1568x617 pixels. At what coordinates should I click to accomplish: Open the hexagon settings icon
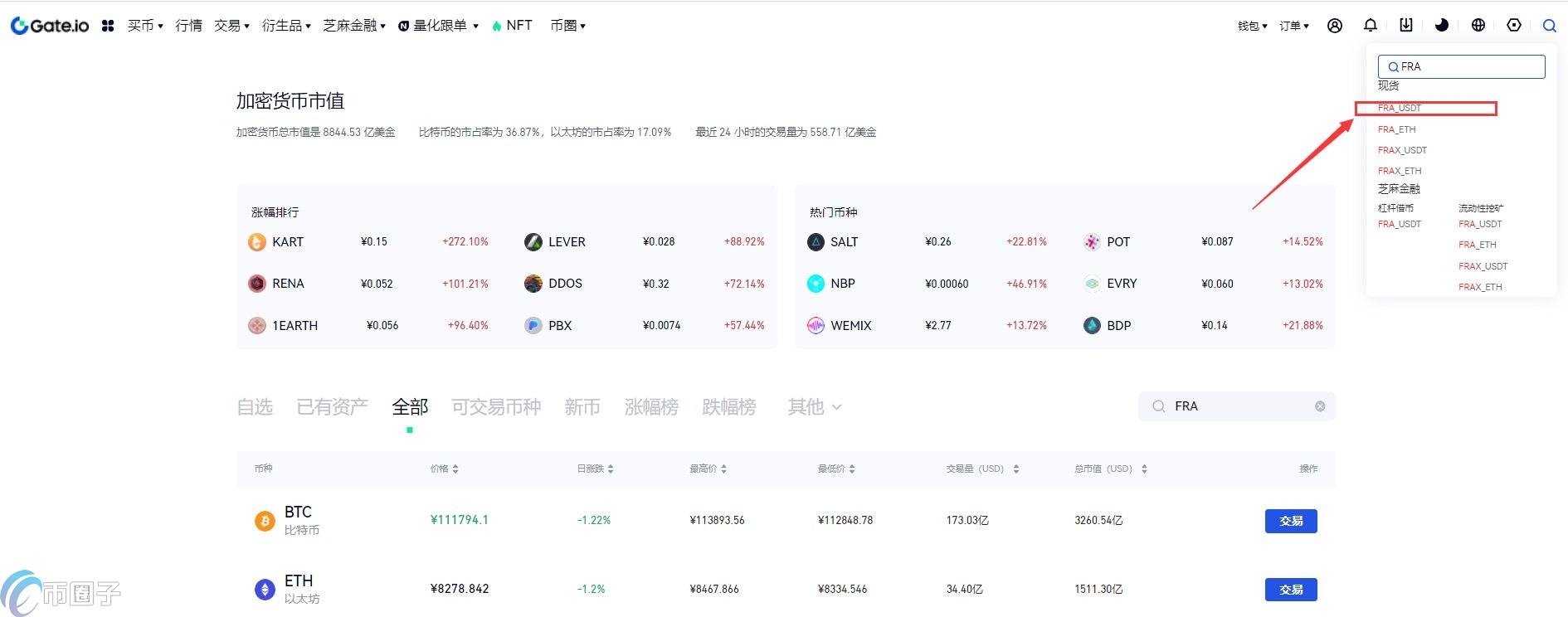coord(1514,25)
